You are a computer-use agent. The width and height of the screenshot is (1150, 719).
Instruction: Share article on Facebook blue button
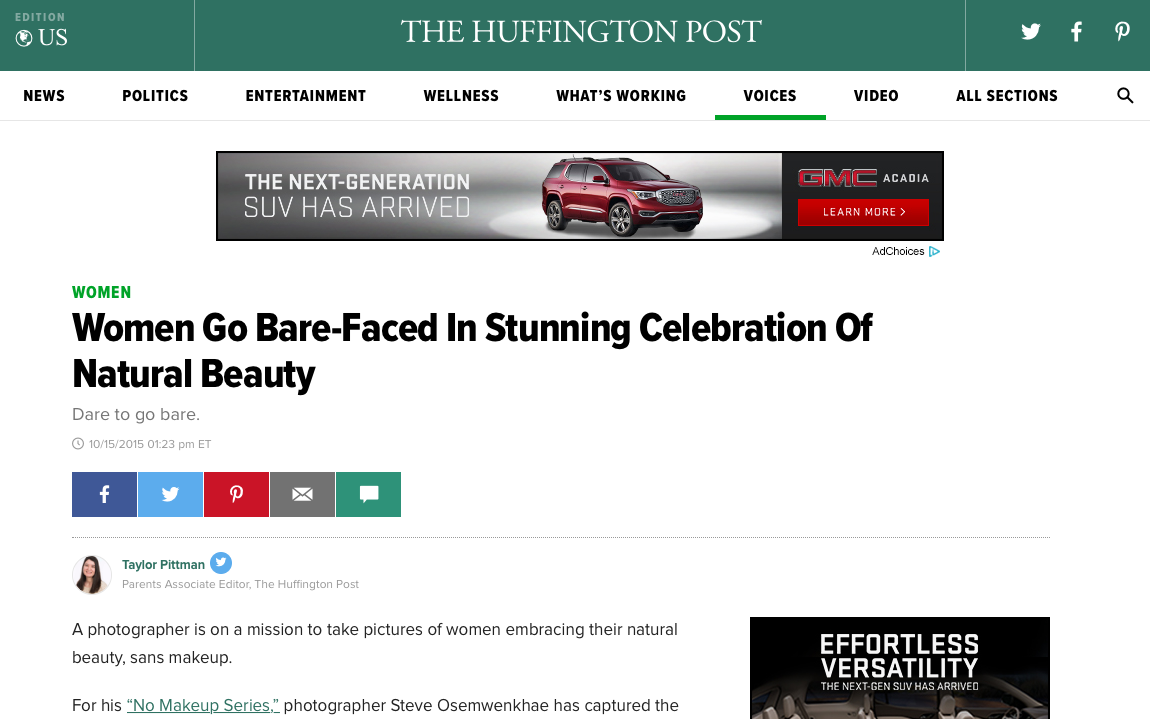click(104, 494)
